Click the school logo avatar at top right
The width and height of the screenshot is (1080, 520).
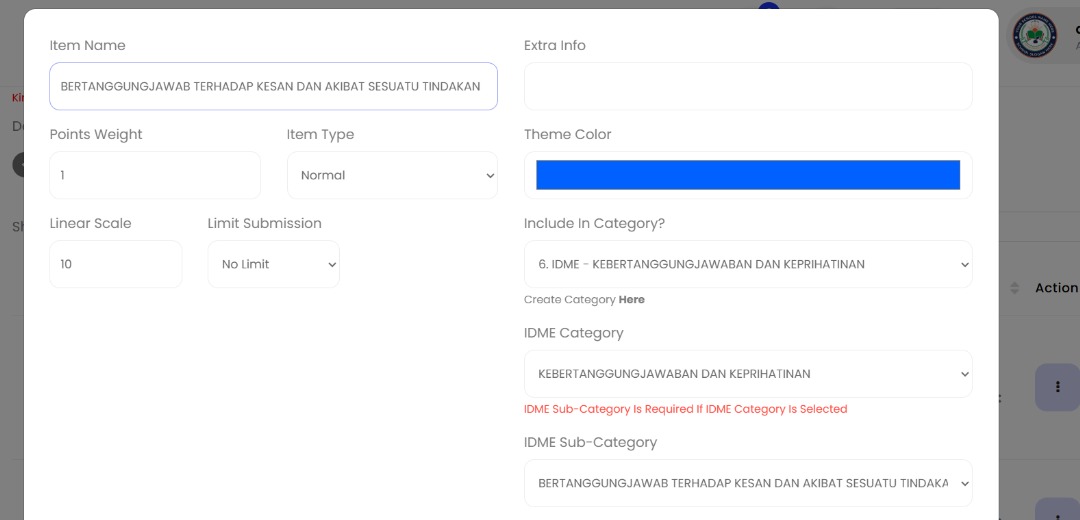click(1035, 35)
